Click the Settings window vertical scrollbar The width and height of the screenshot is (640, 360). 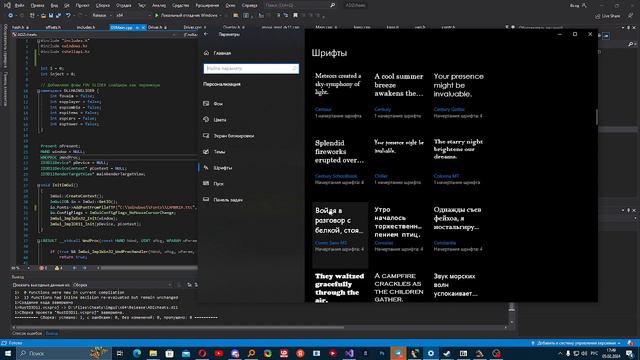[x=597, y=117]
